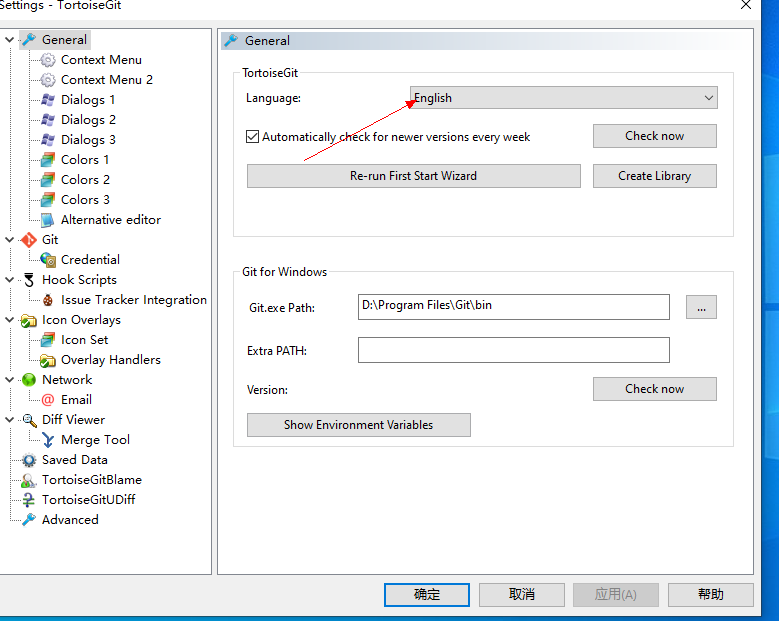The width and height of the screenshot is (779, 621).
Task: Click the Issue Tracker bug icon
Action: [x=48, y=300]
